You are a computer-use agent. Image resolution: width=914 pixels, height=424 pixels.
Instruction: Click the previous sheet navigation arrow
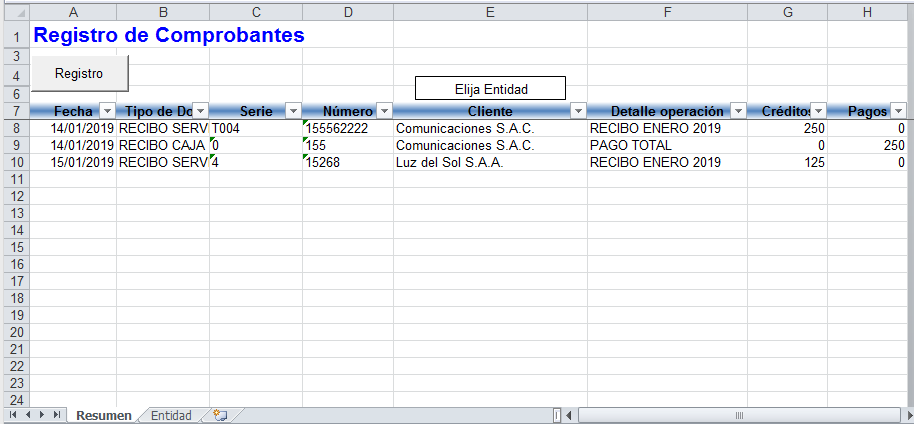[27, 415]
